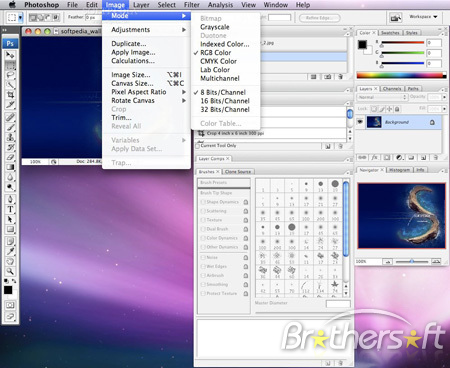The image size is (450, 368).
Task: Create new adjustment layer from Layers panel
Action: point(399,157)
